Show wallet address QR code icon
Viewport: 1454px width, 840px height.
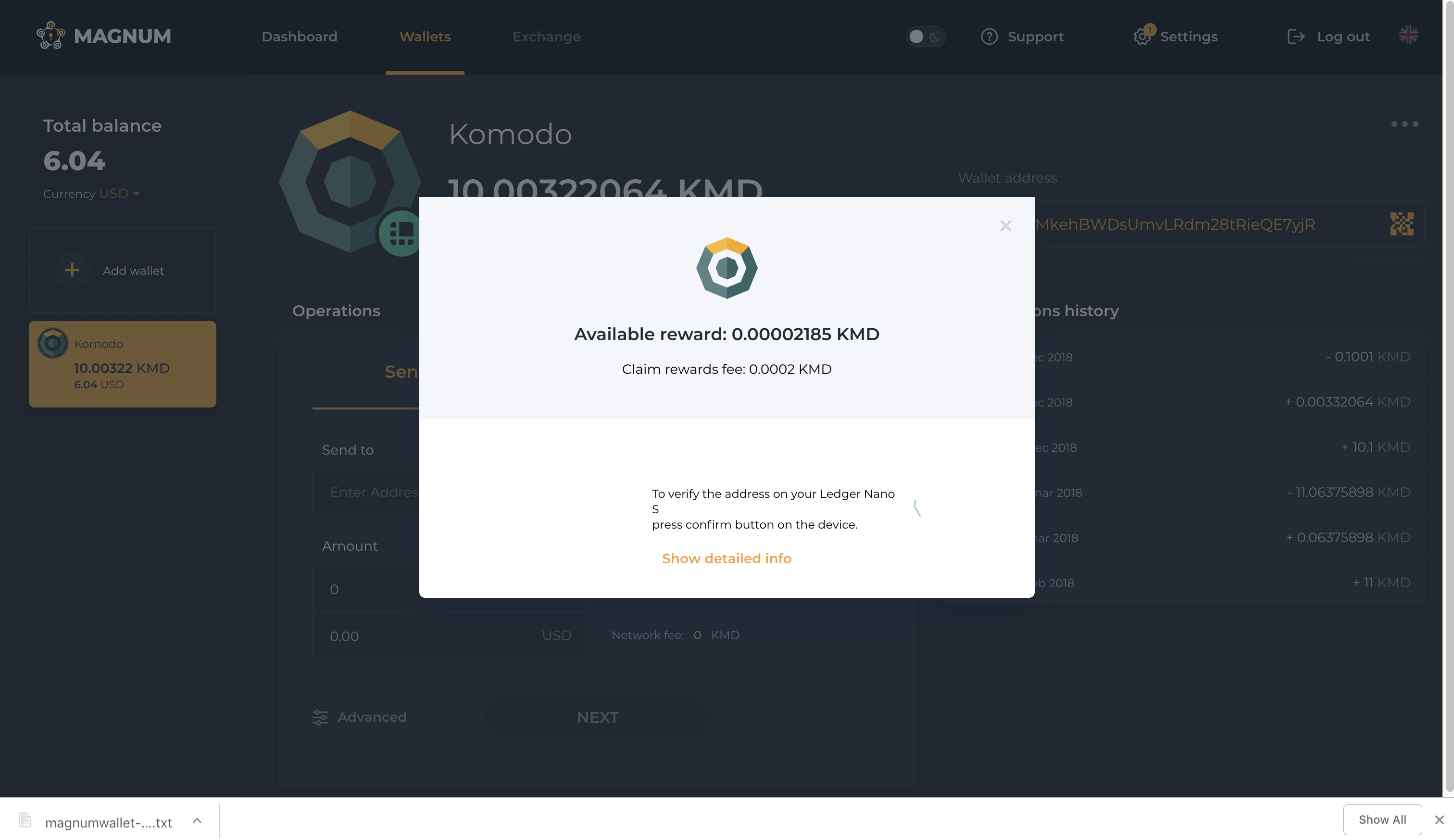click(x=1401, y=223)
